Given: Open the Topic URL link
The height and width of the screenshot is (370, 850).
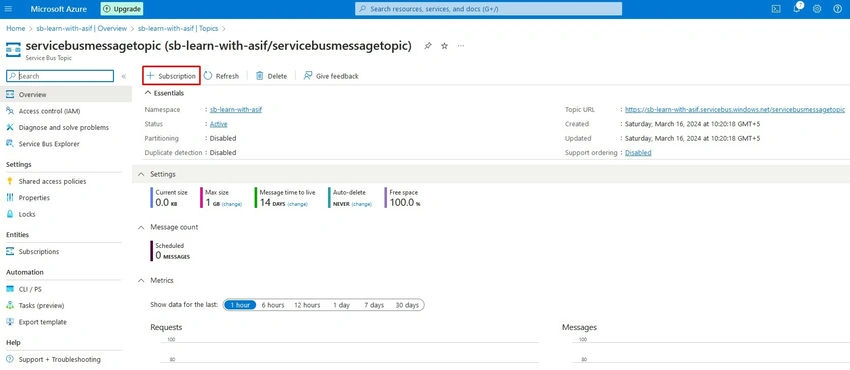Looking at the screenshot, I should click(735, 109).
